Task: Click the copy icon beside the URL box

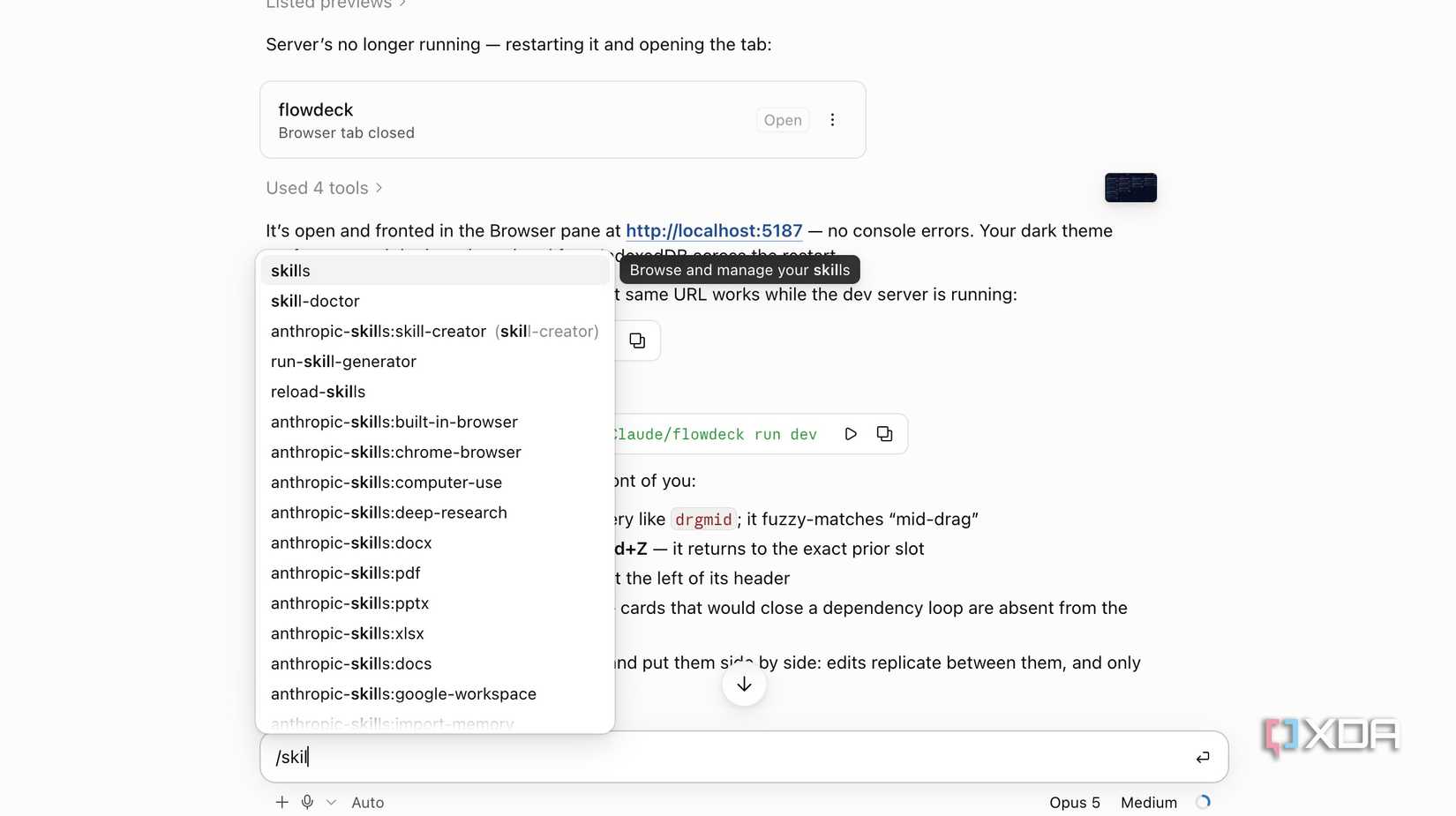Action: pyautogui.click(x=637, y=341)
